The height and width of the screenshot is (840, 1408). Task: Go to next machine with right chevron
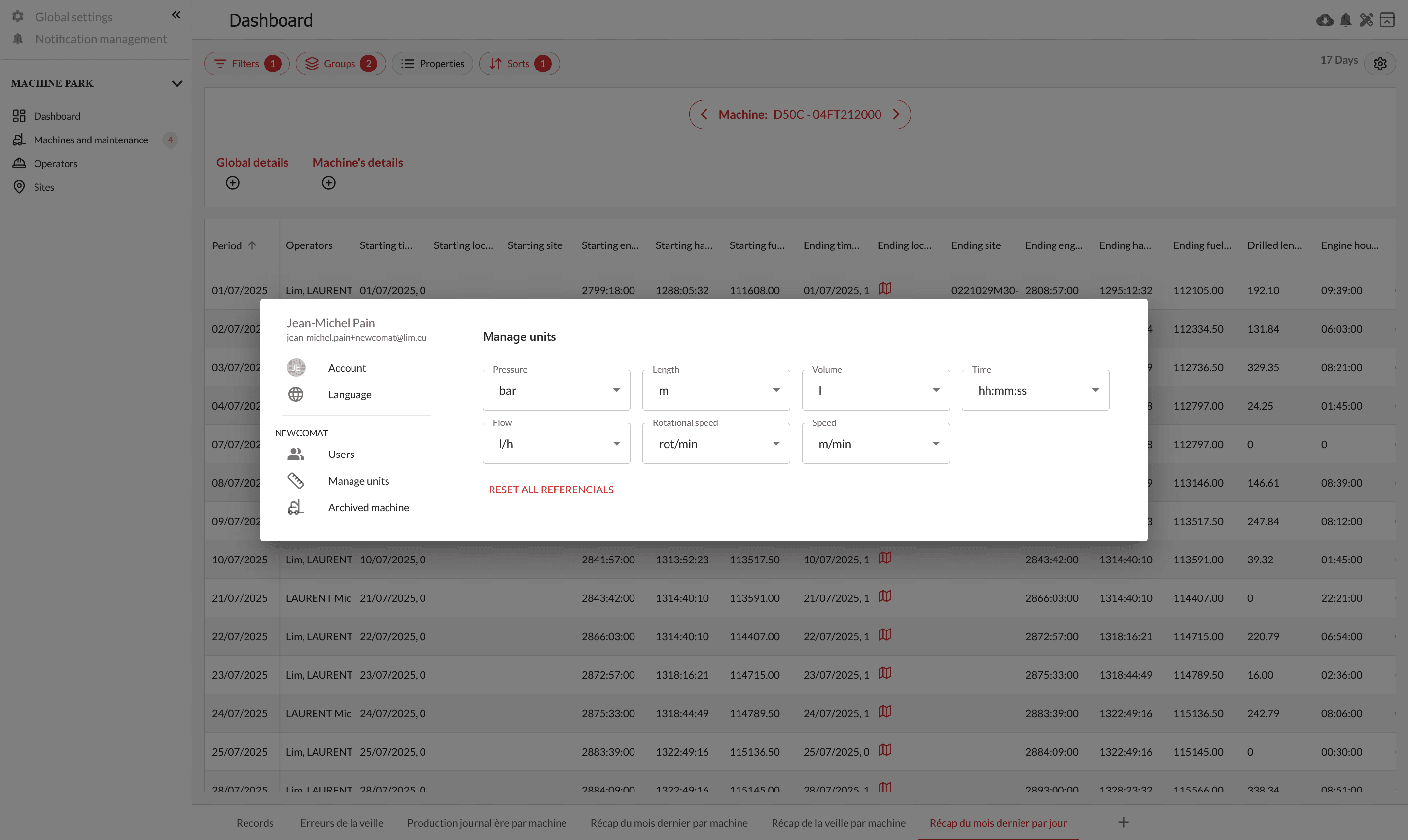tap(896, 115)
